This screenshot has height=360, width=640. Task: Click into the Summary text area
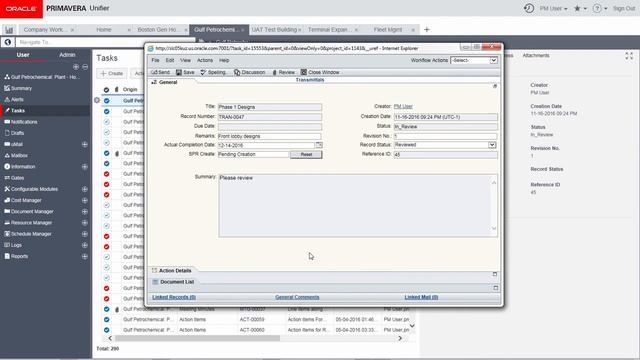(358, 206)
